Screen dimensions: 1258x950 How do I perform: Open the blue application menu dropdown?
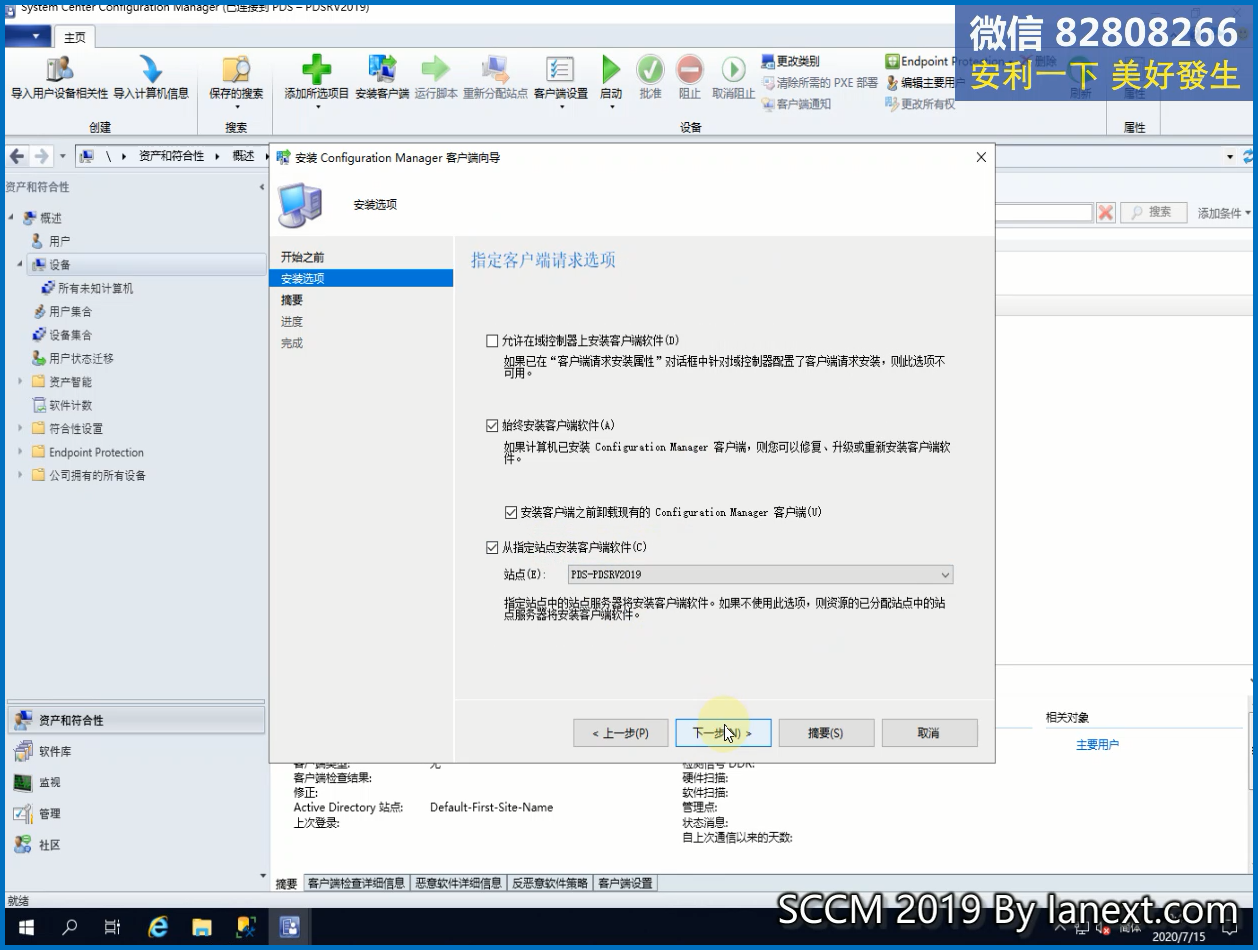pos(28,37)
